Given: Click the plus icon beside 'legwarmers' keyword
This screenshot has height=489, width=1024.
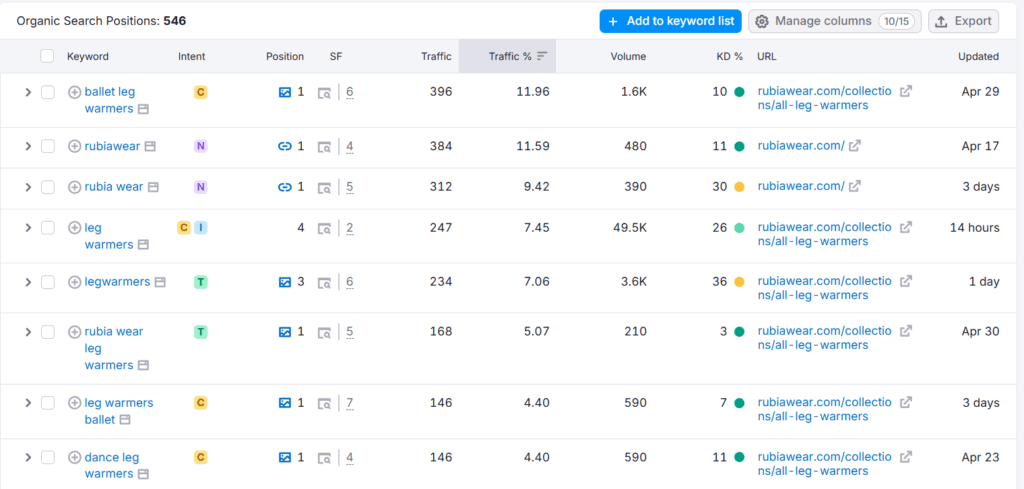Looking at the screenshot, I should coord(74,282).
